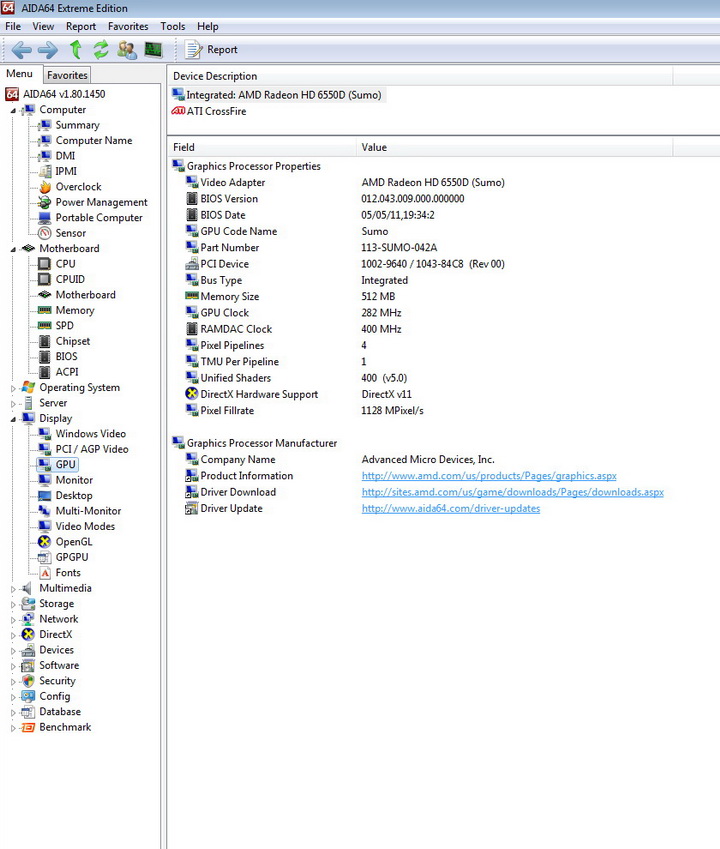The width and height of the screenshot is (720, 849).
Task: Select the Power Management icon
Action: [x=45, y=202]
